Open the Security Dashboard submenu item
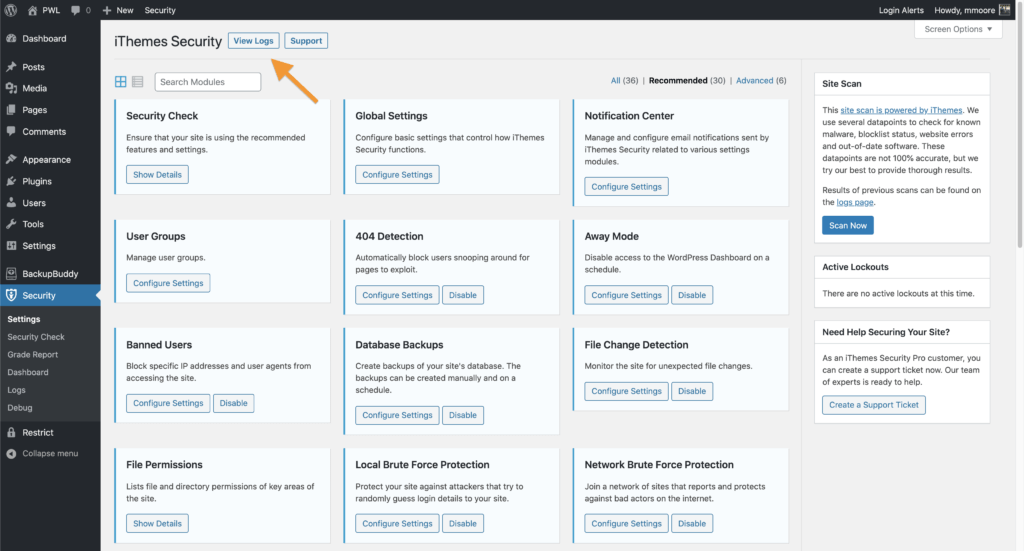1024x551 pixels. point(27,372)
